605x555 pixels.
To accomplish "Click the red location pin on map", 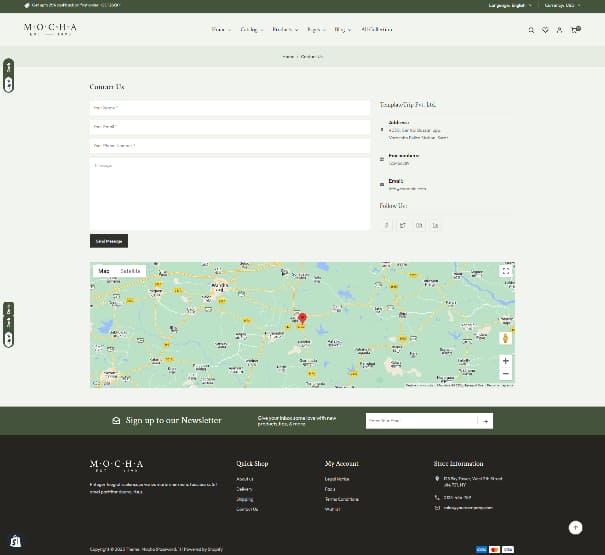I will (302, 319).
